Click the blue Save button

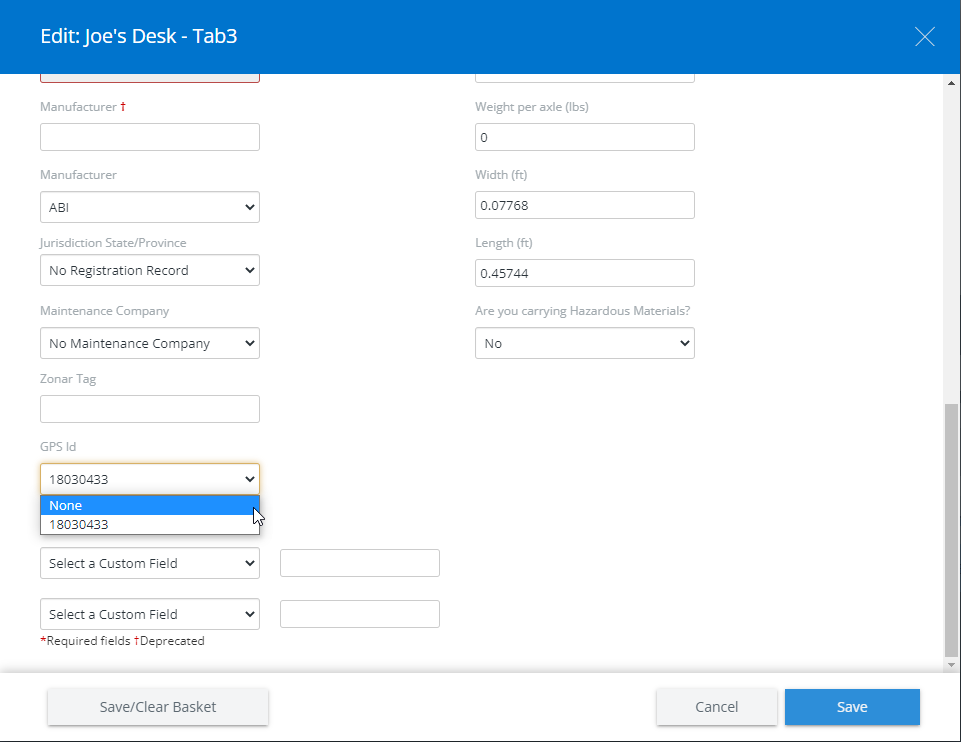pyautogui.click(x=852, y=707)
